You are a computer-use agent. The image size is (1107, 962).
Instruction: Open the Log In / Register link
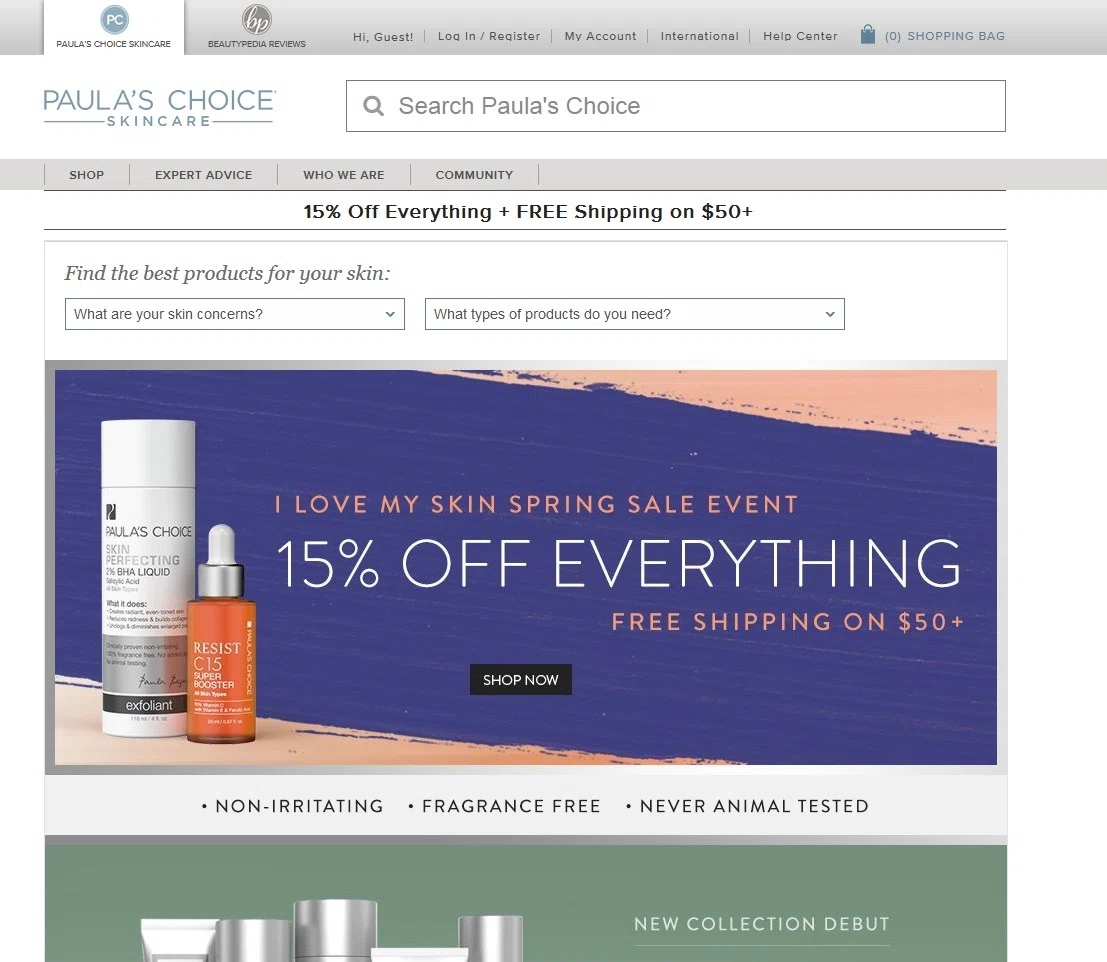click(x=489, y=36)
